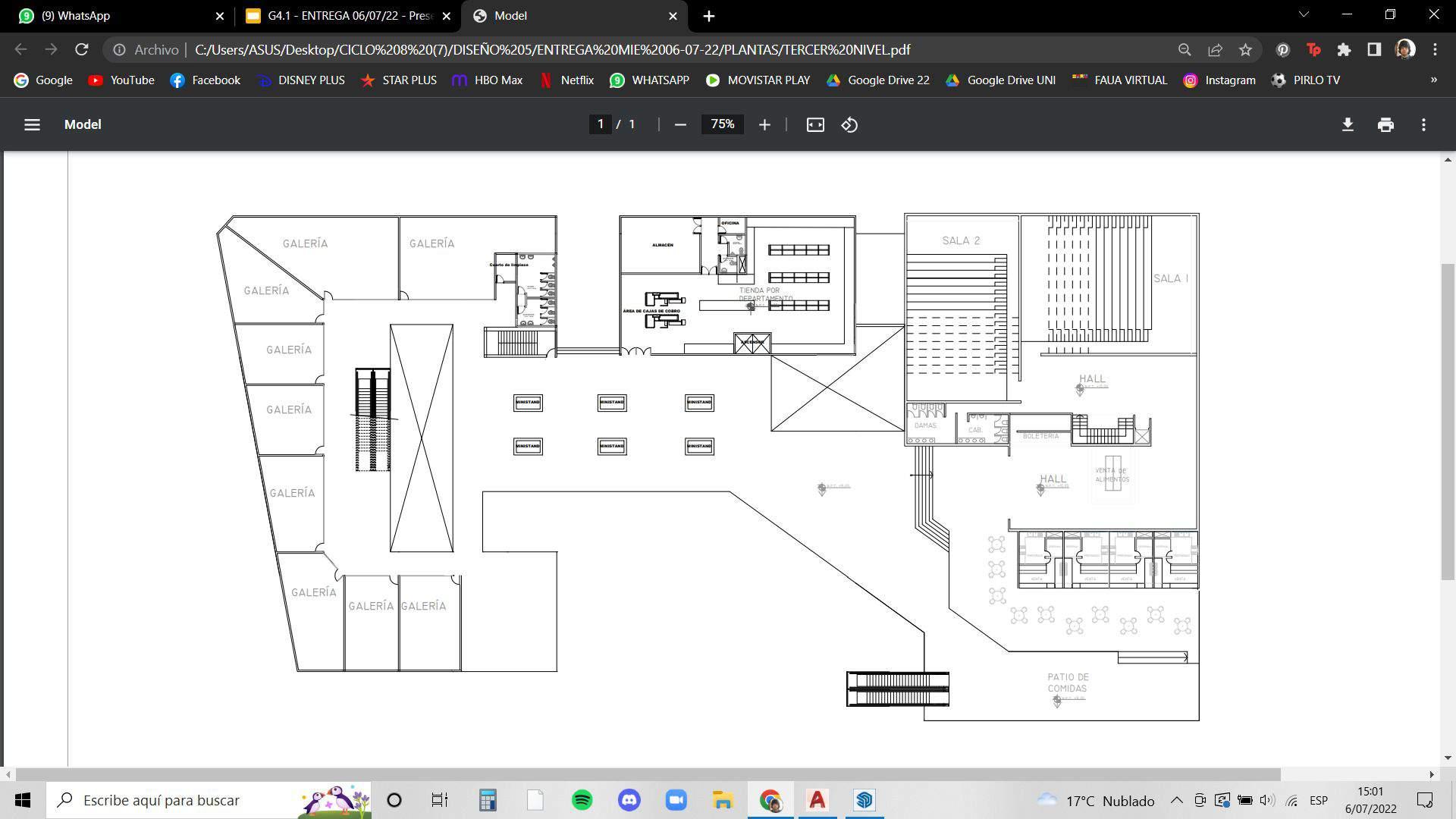Print the PDF document
1456x819 pixels.
(x=1385, y=124)
